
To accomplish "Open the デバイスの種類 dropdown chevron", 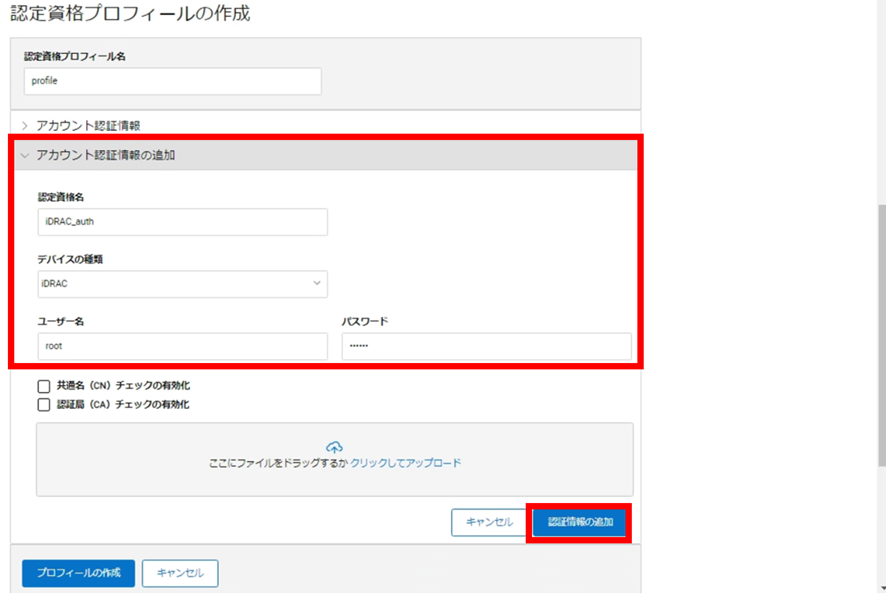I will 317,284.
